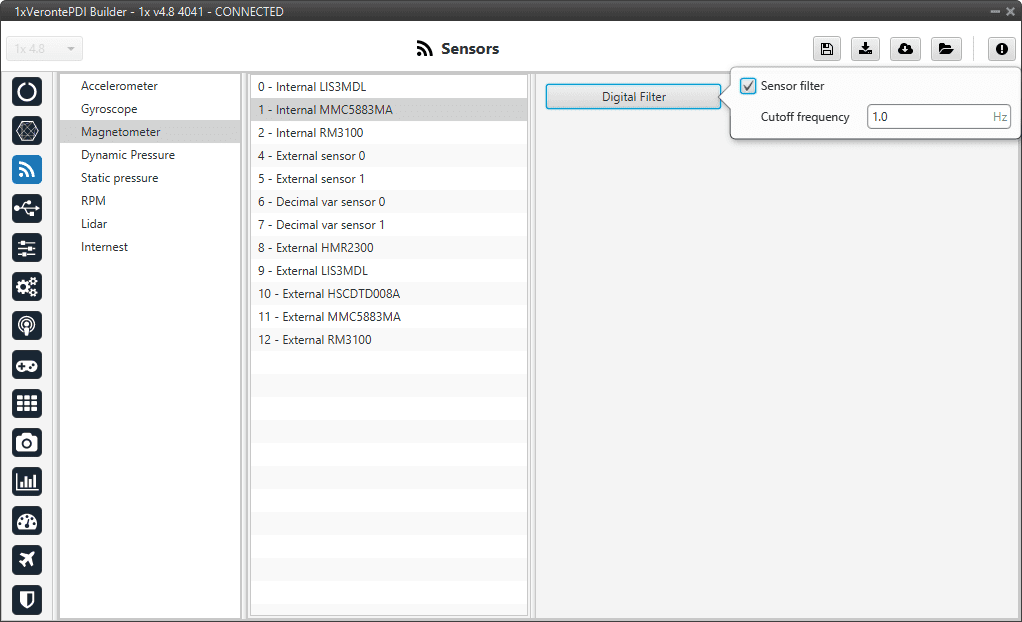This screenshot has height=622, width=1022.
Task: Open the shield safety sidebar icon
Action: pyautogui.click(x=27, y=599)
